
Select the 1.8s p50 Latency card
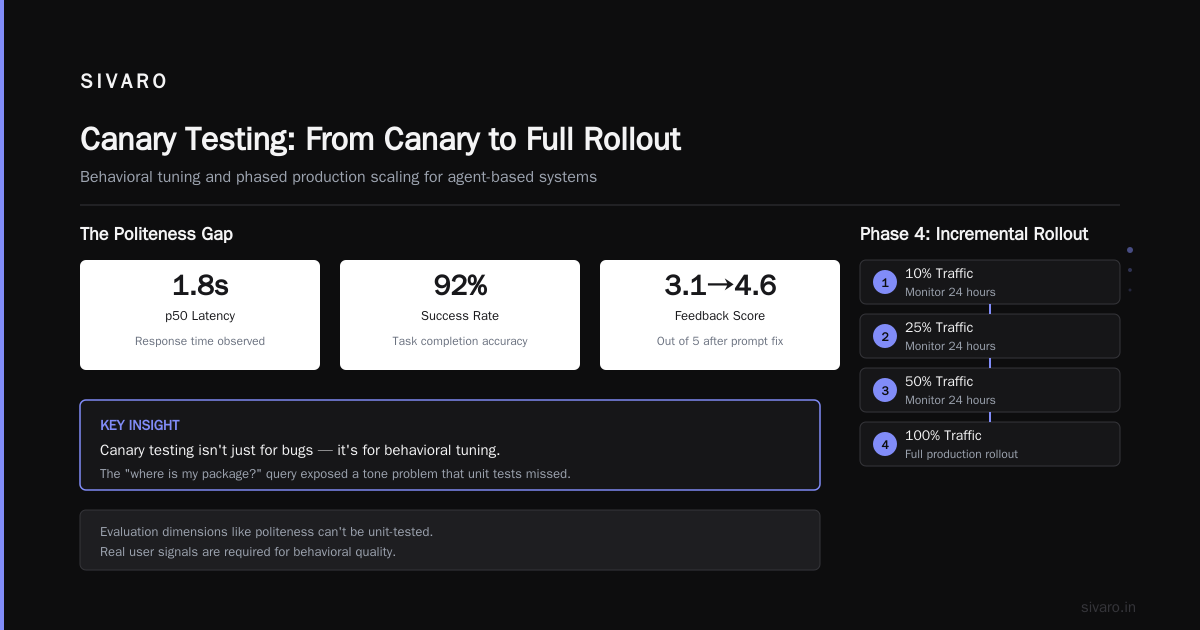point(200,315)
